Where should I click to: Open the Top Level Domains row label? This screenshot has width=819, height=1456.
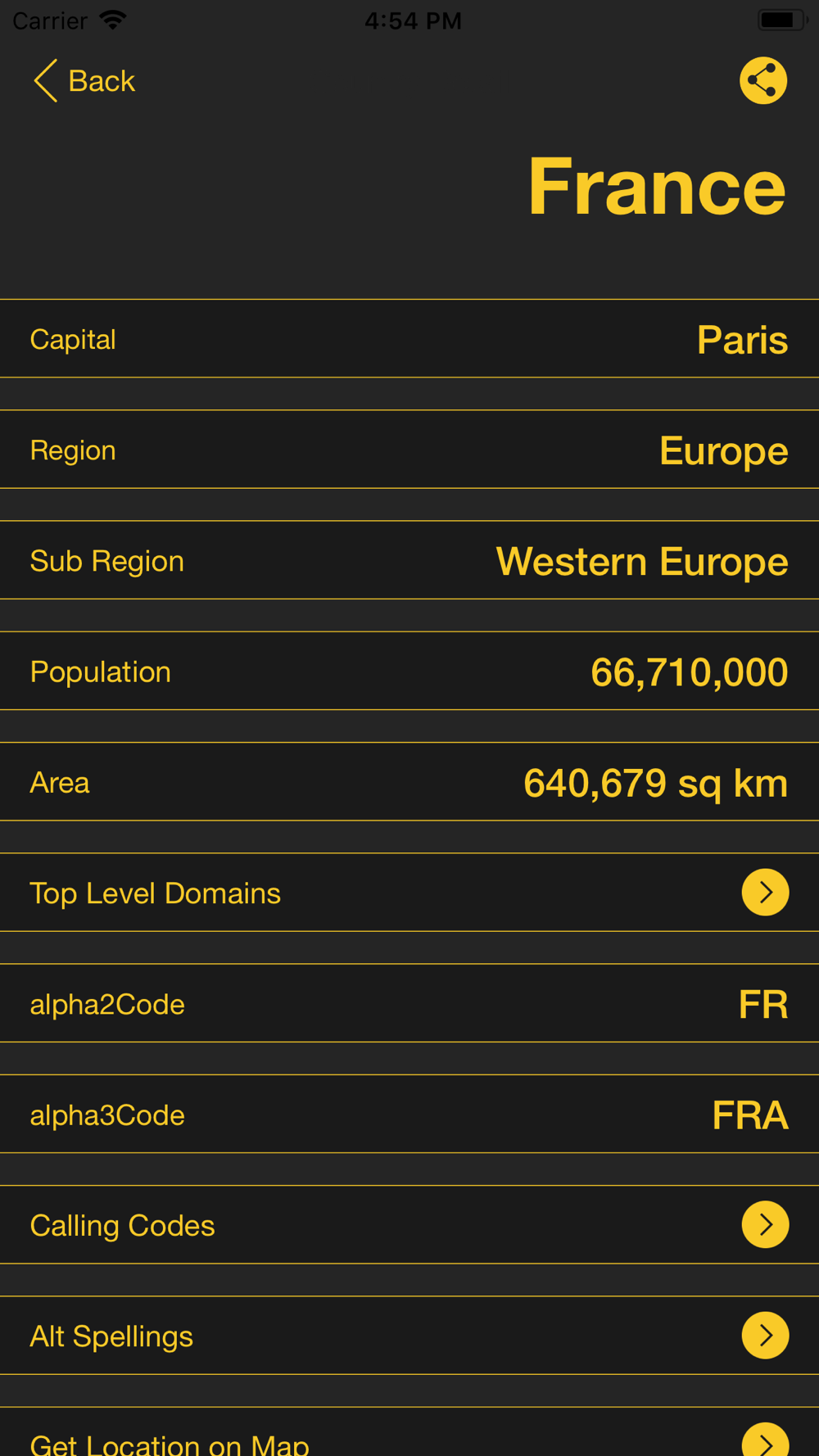coord(155,893)
